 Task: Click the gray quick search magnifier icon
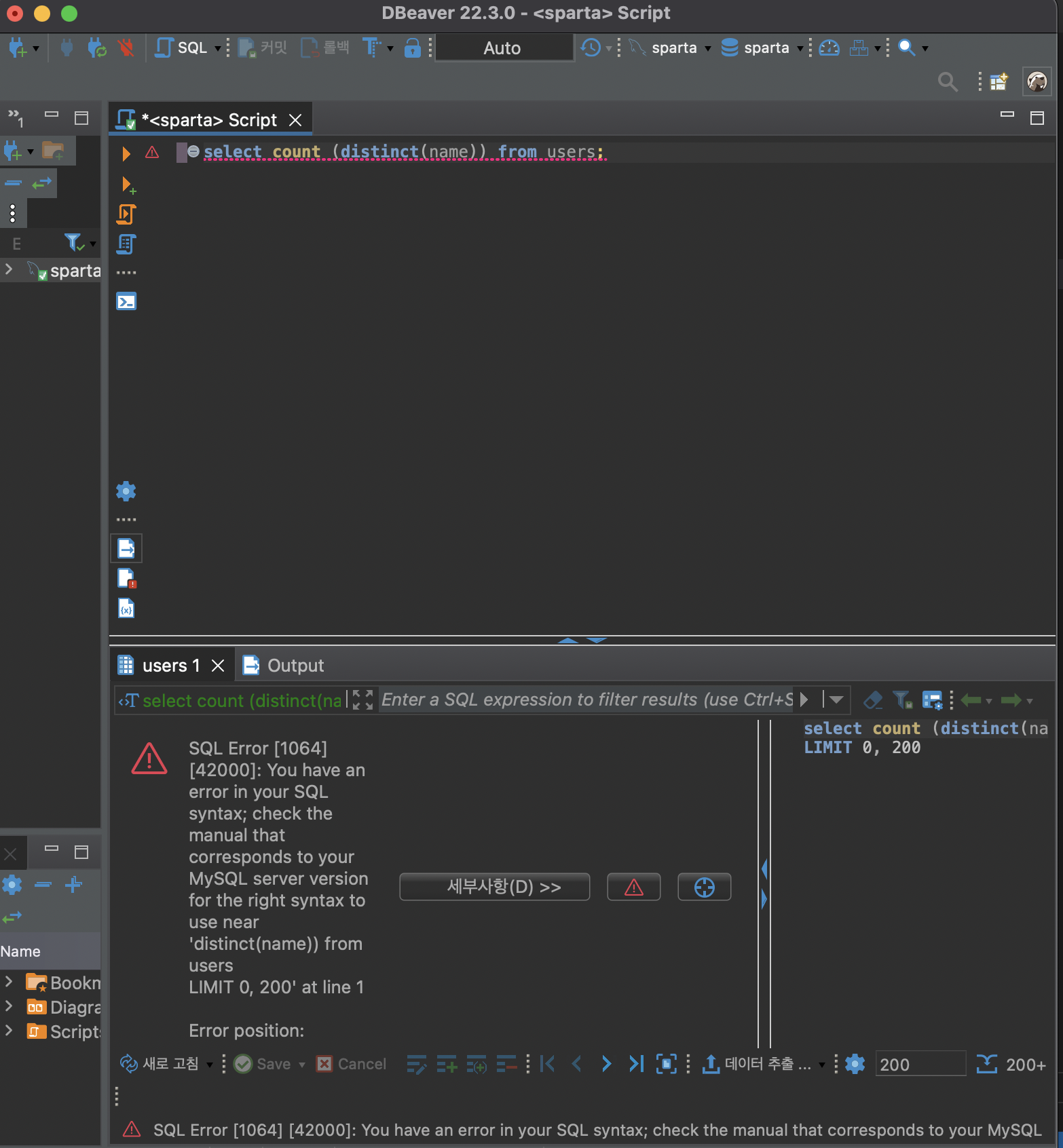[x=948, y=82]
